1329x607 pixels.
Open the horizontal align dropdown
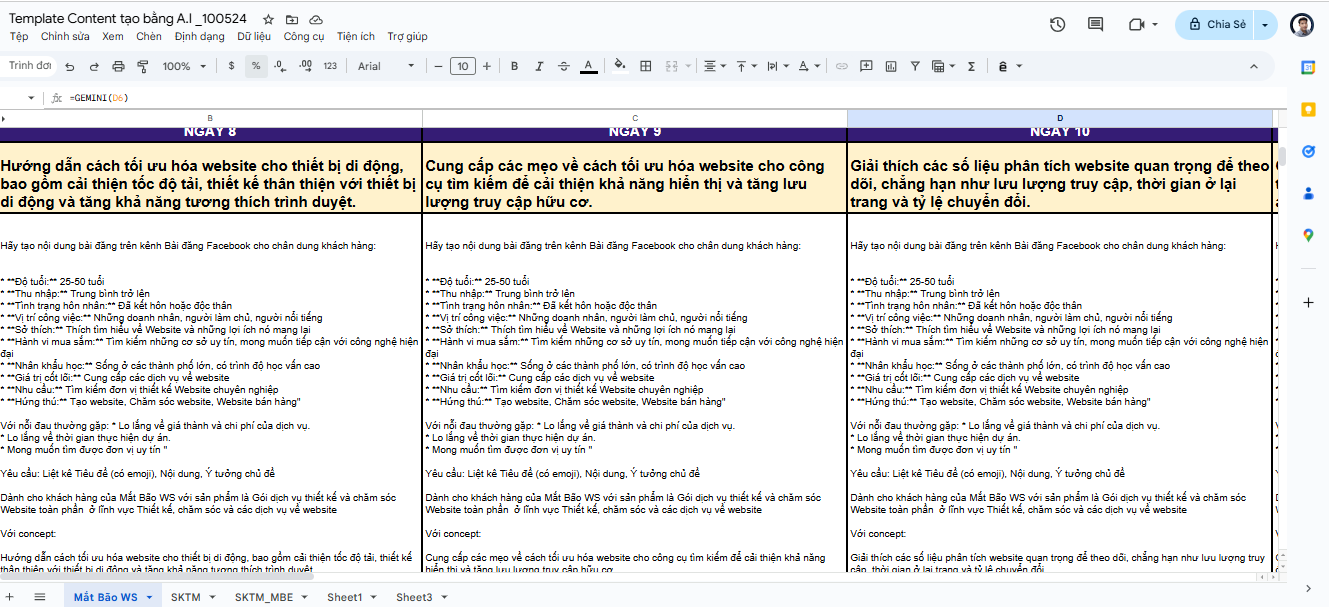click(x=714, y=67)
